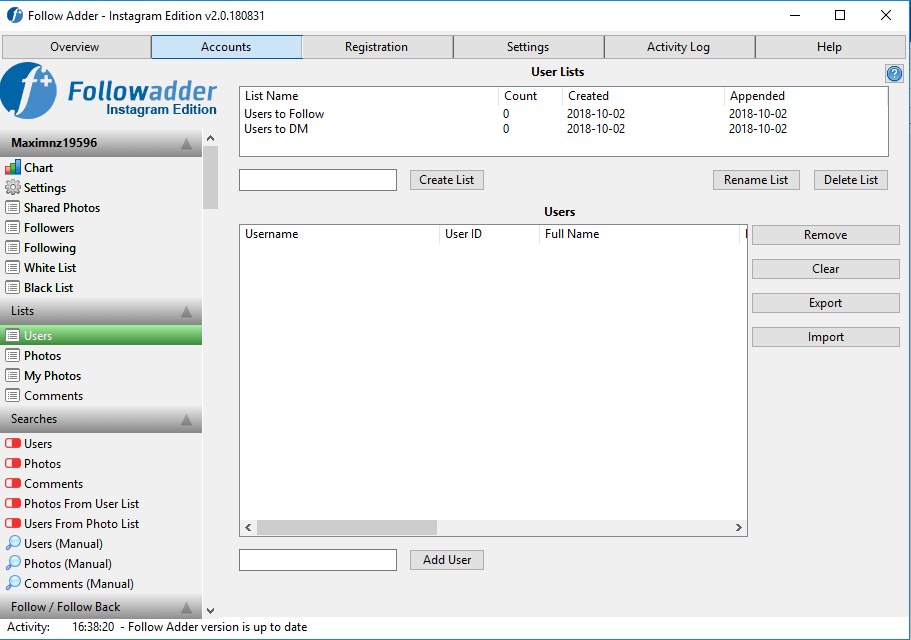Open the Help tab
911x640 pixels.
coord(830,47)
